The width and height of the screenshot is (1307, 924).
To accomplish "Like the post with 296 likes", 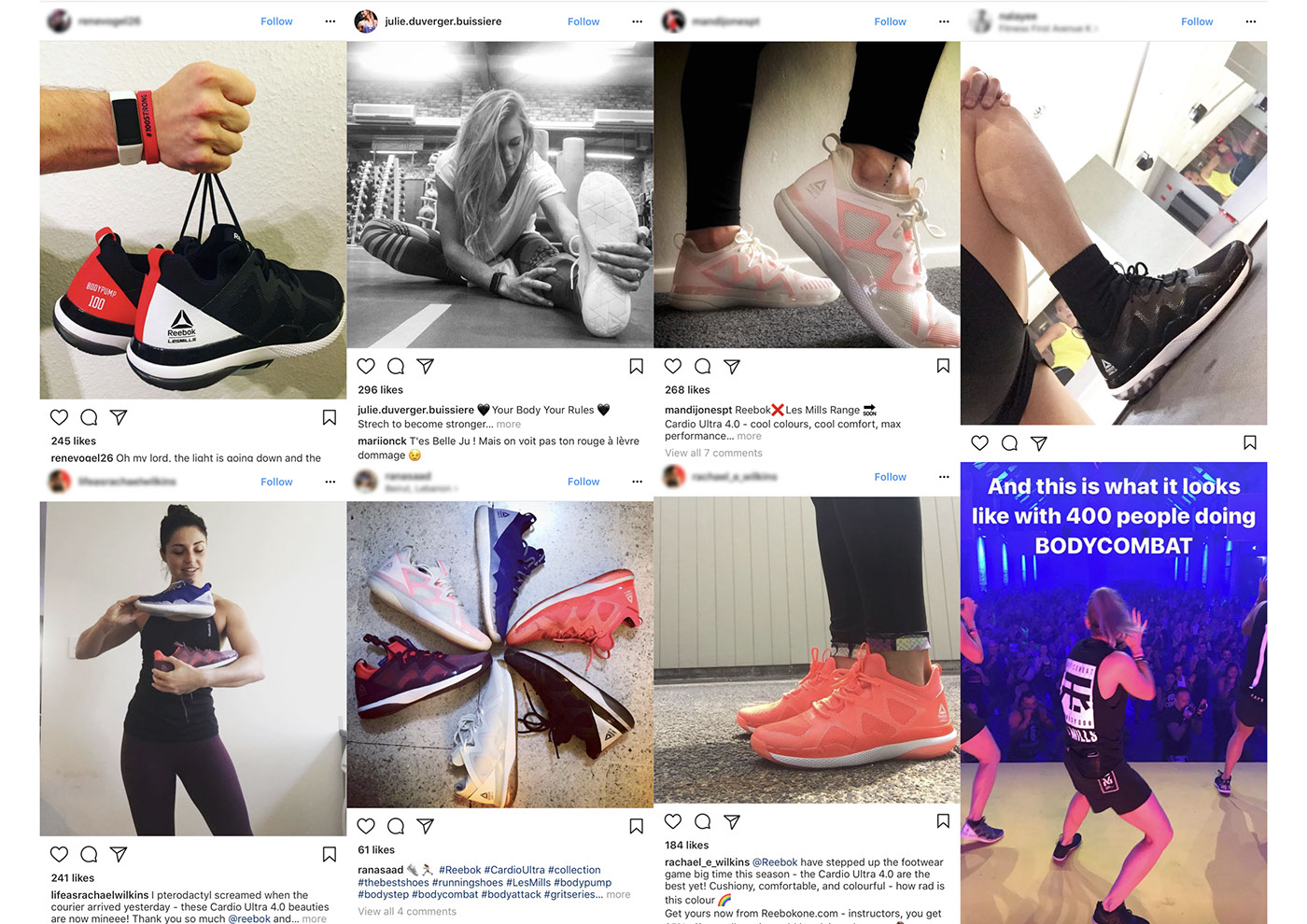I will tap(366, 366).
